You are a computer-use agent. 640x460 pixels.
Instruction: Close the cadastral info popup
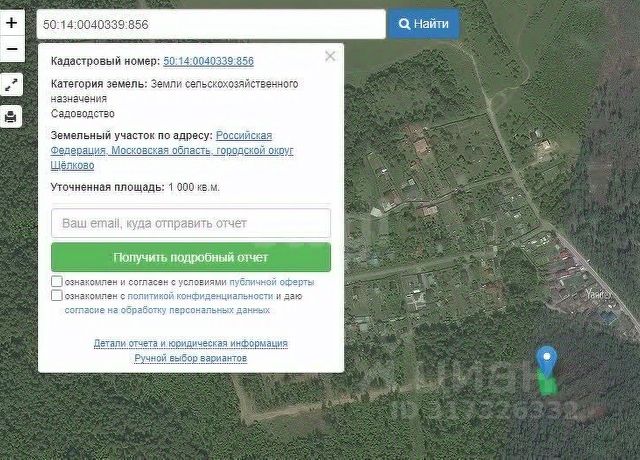tap(330, 56)
